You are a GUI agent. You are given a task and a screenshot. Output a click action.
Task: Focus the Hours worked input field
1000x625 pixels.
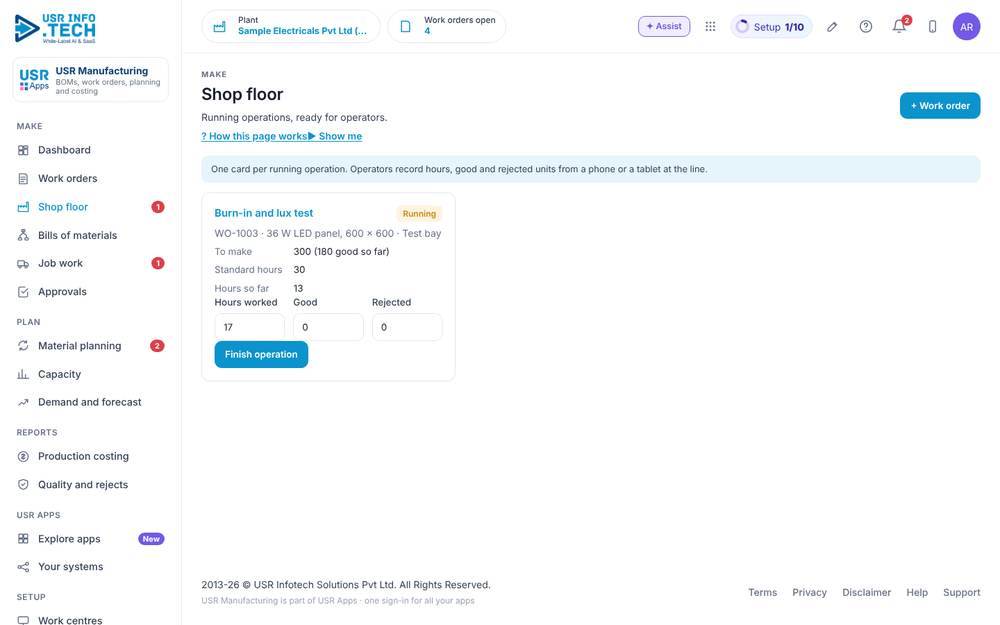coord(249,327)
